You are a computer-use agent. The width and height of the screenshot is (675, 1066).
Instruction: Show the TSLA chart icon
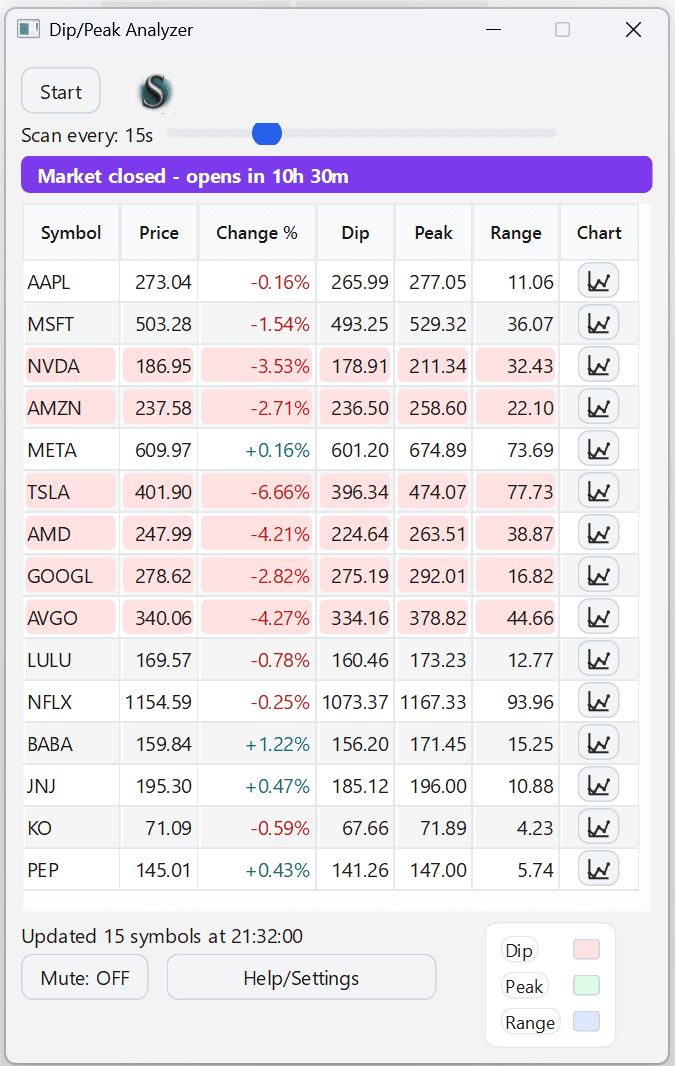pyautogui.click(x=598, y=492)
